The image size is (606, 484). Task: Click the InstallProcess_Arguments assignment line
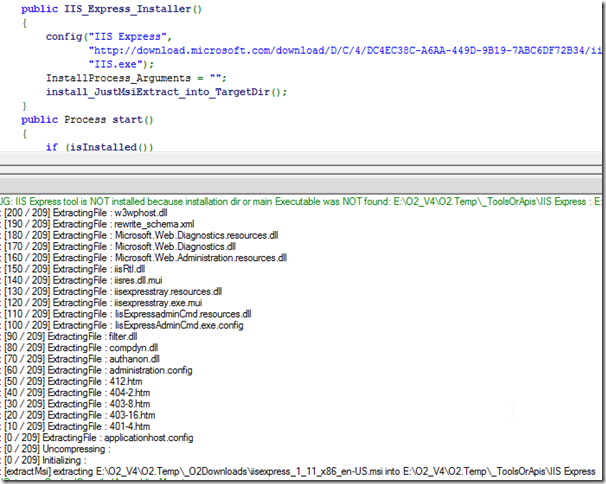pos(136,78)
